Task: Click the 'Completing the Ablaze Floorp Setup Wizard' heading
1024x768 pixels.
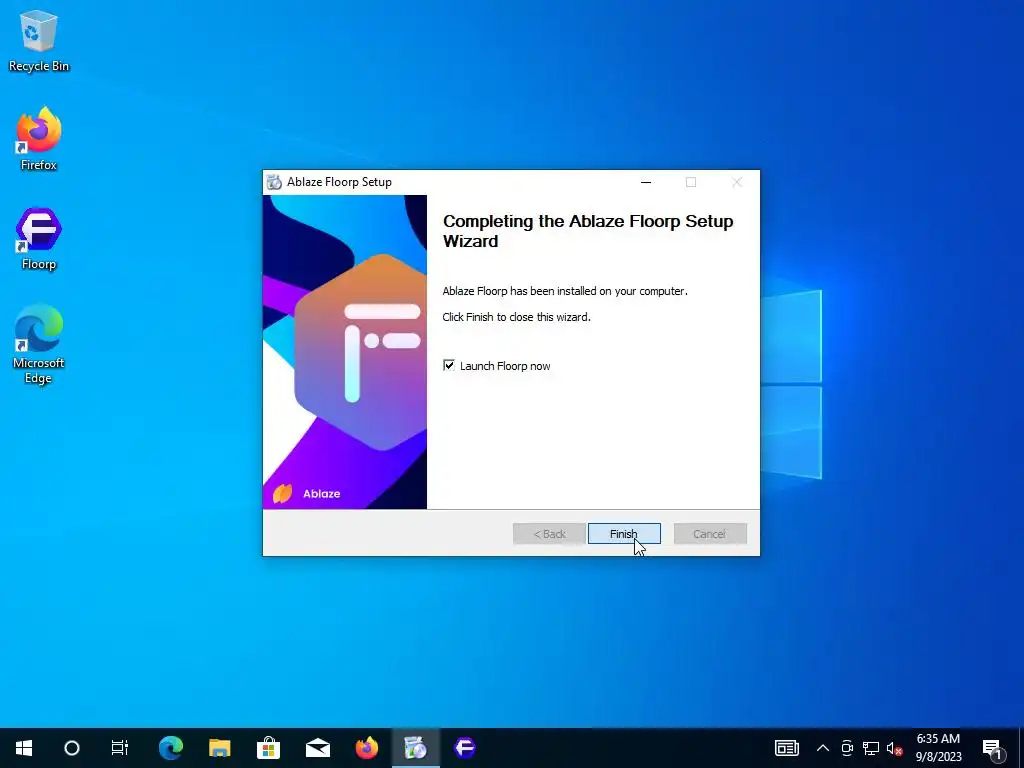Action: pyautogui.click(x=588, y=231)
